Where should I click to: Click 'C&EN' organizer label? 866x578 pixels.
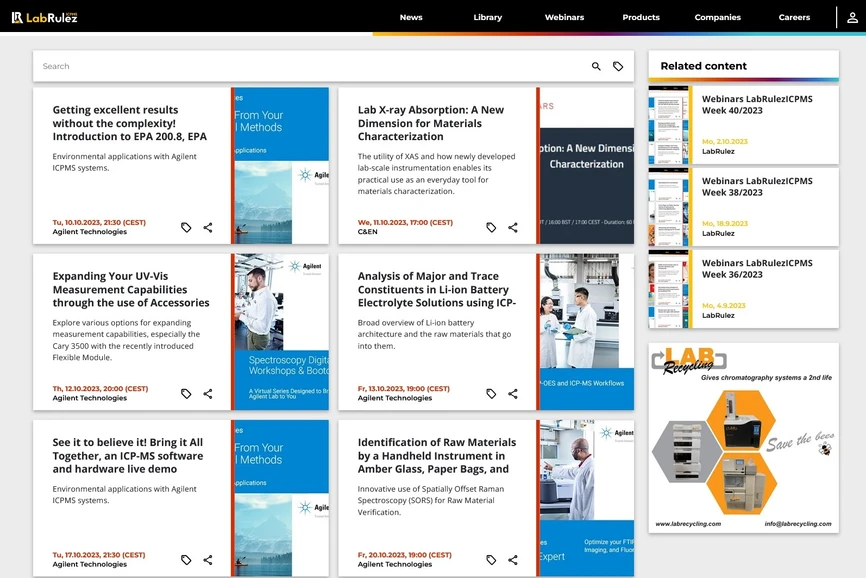pos(367,232)
